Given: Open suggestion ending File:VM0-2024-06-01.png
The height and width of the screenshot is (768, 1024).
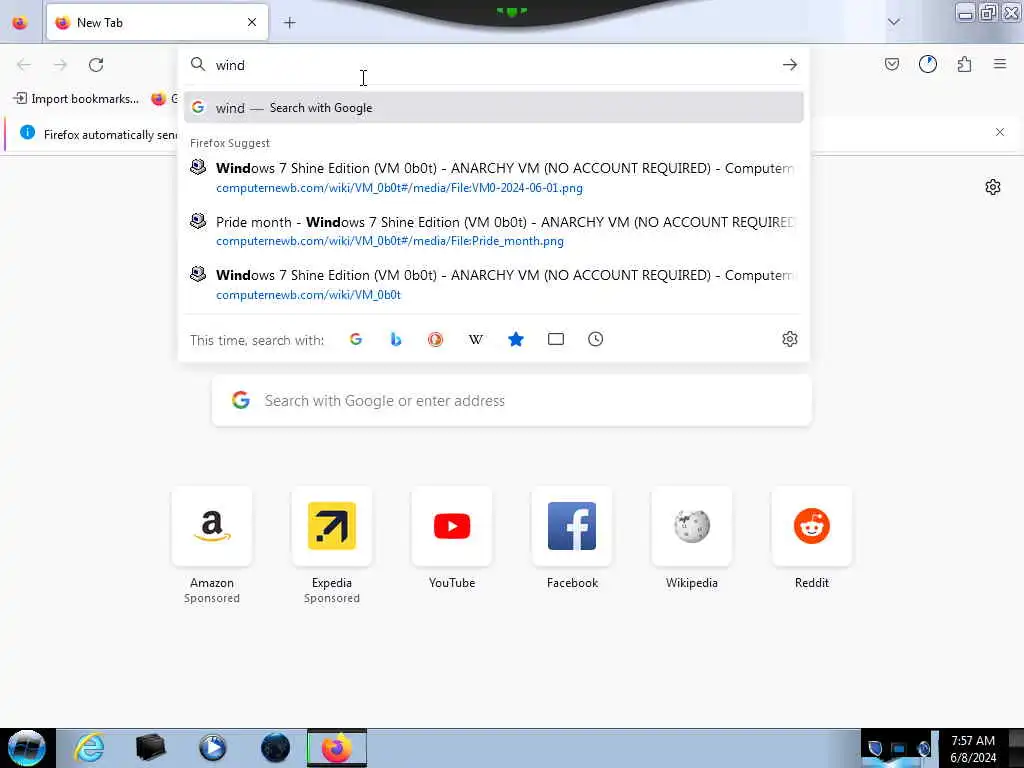Looking at the screenshot, I should click(x=493, y=177).
